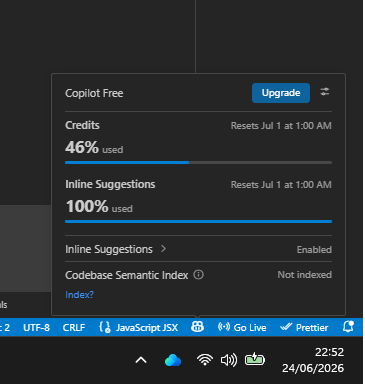Viewport: 365px width, 385px height.
Task: Open Wi-Fi network tray icon
Action: [205, 360]
